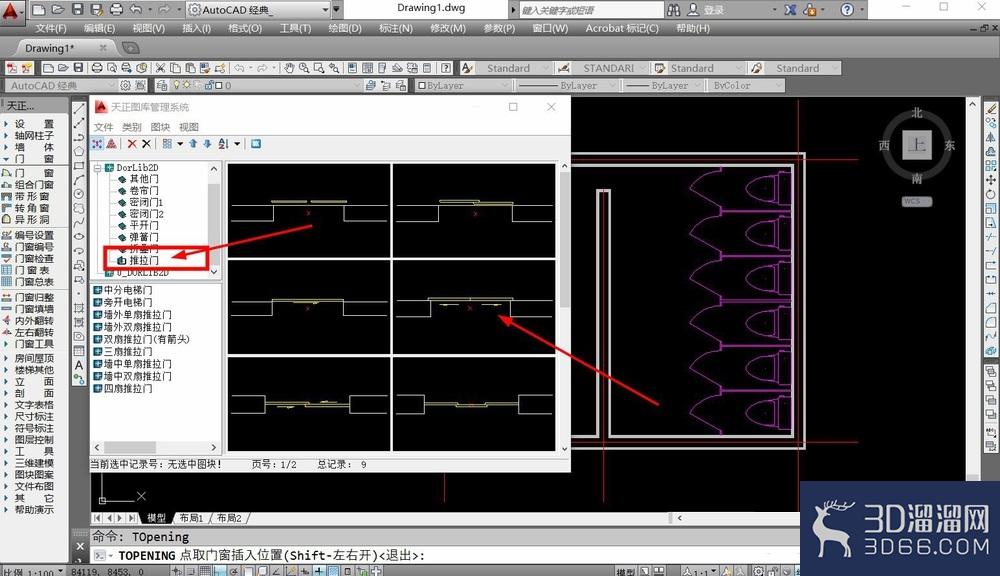This screenshot has height=576, width=1000.
Task: Click 组合门窗 command in left panel
Action: click(x=34, y=185)
